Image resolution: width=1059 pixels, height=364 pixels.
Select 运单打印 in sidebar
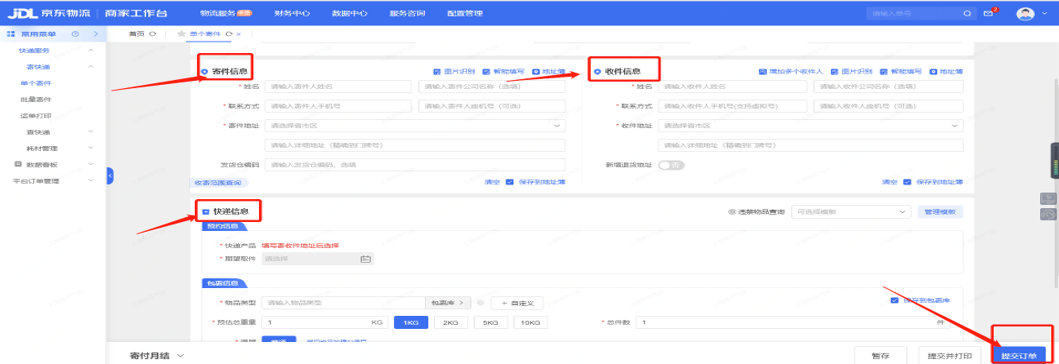36,115
